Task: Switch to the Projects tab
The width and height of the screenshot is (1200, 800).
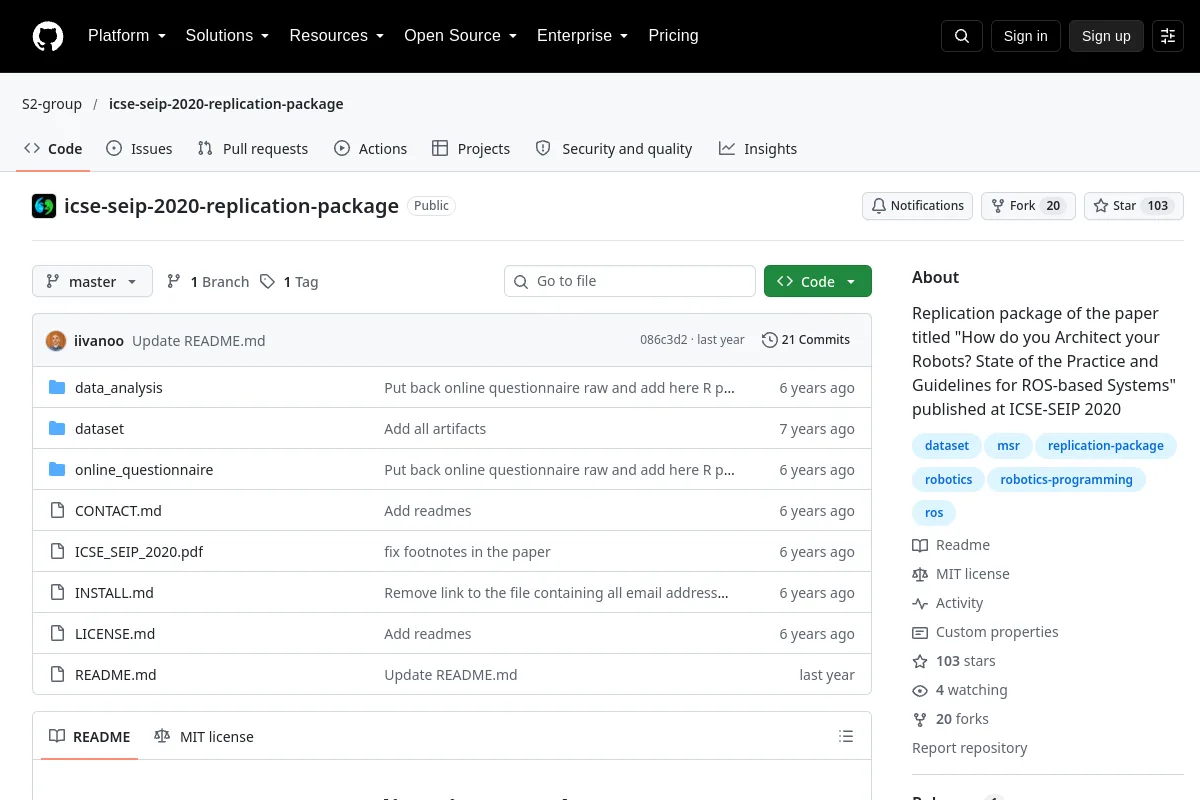Action: point(471,149)
